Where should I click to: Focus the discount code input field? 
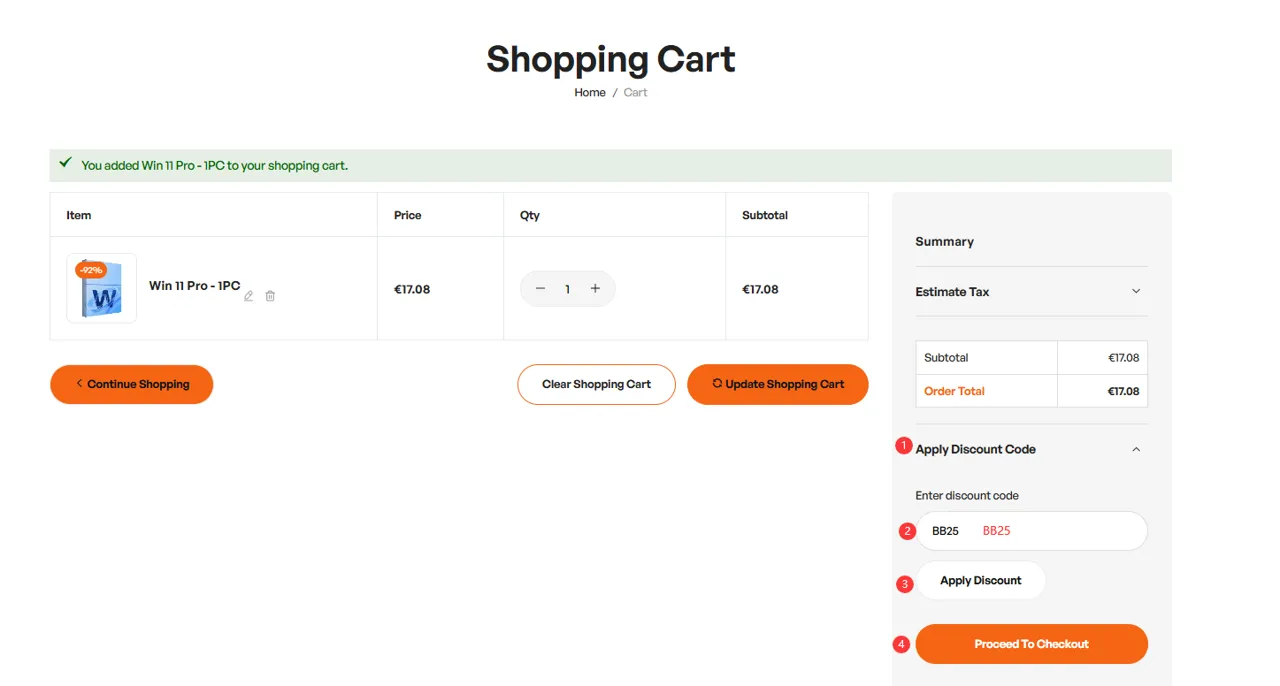point(1032,531)
